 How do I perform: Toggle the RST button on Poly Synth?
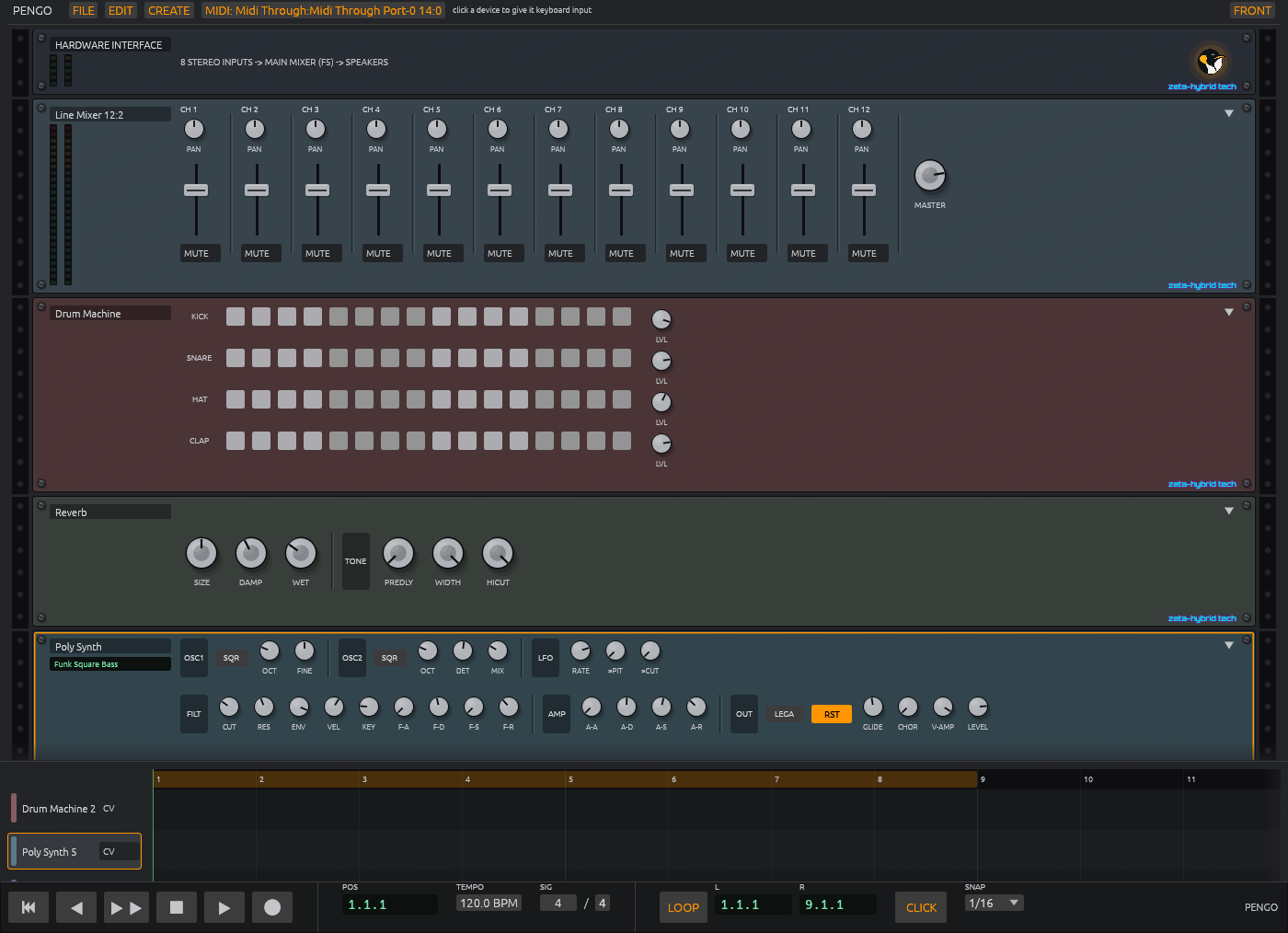coord(832,714)
